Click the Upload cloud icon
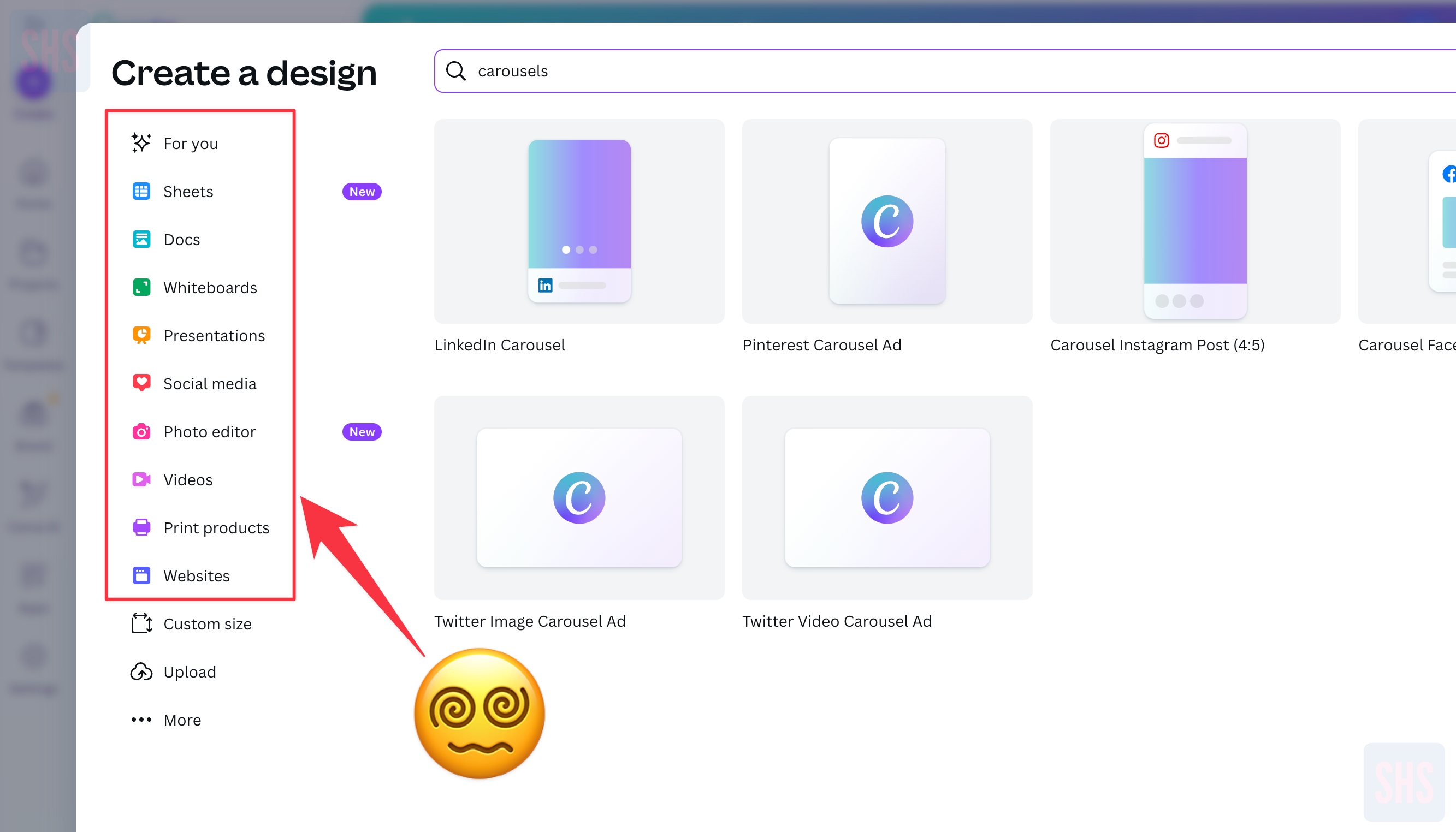This screenshot has height=832, width=1456. (x=141, y=672)
